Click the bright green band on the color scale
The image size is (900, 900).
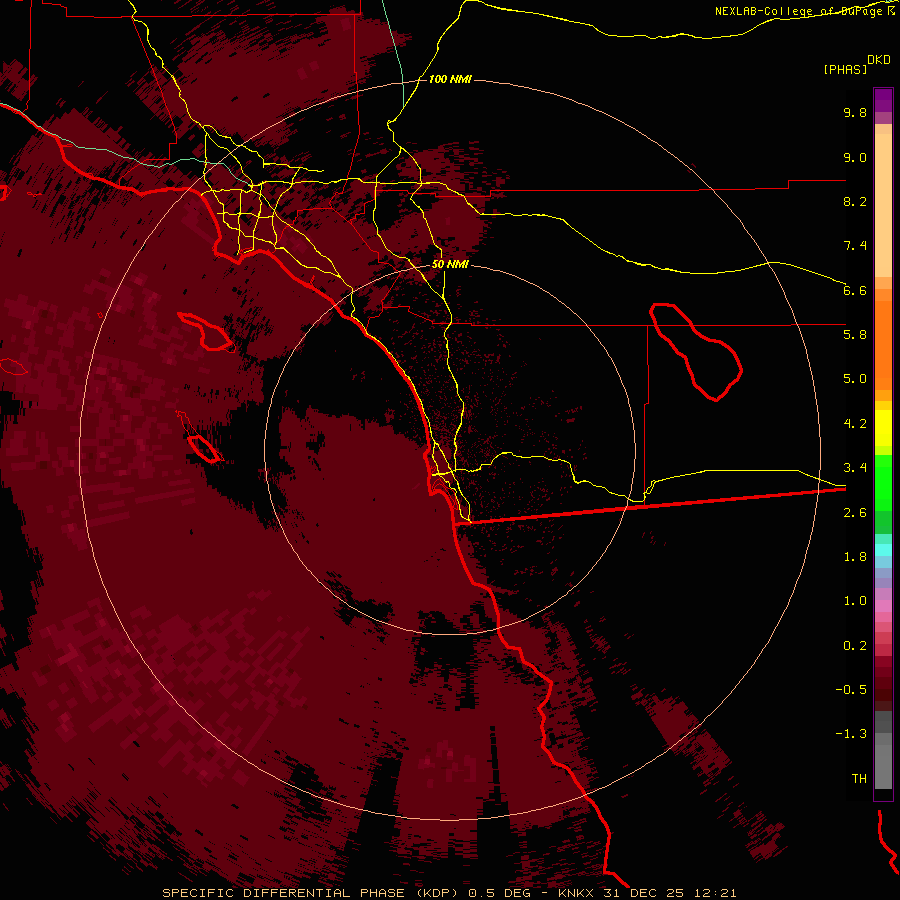pos(883,483)
